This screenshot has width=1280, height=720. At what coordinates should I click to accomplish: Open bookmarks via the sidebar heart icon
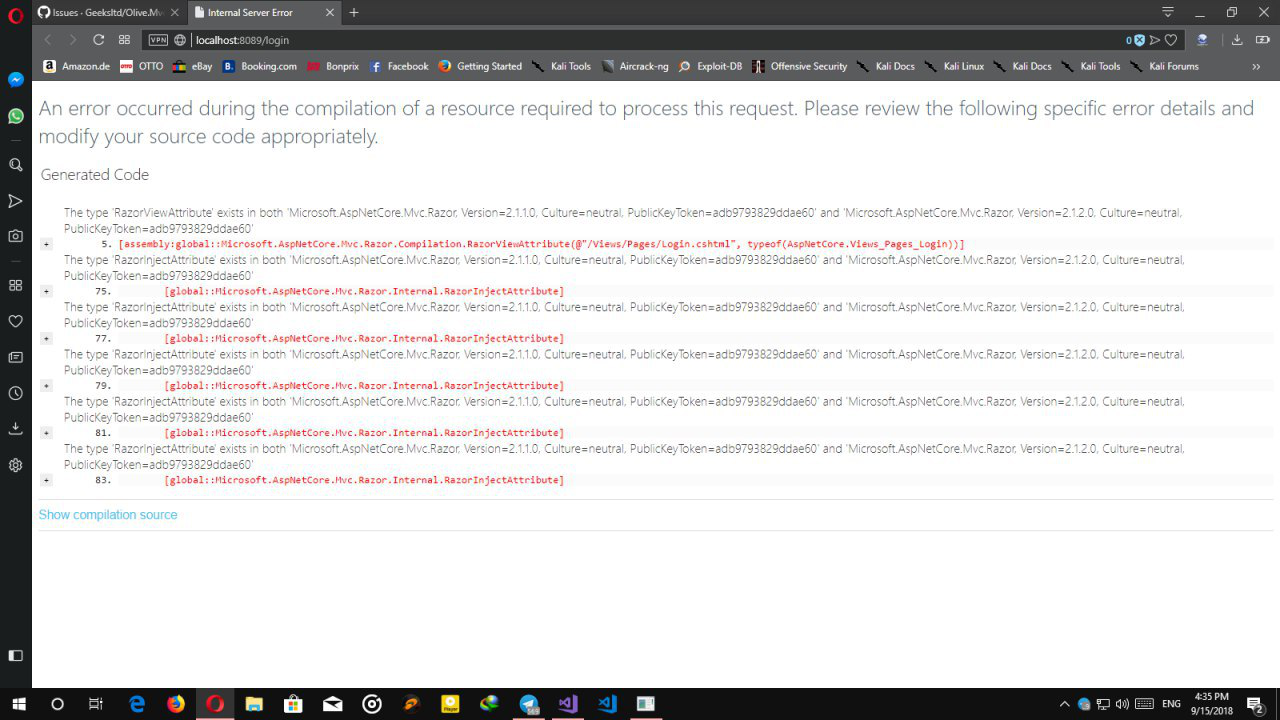pos(16,321)
